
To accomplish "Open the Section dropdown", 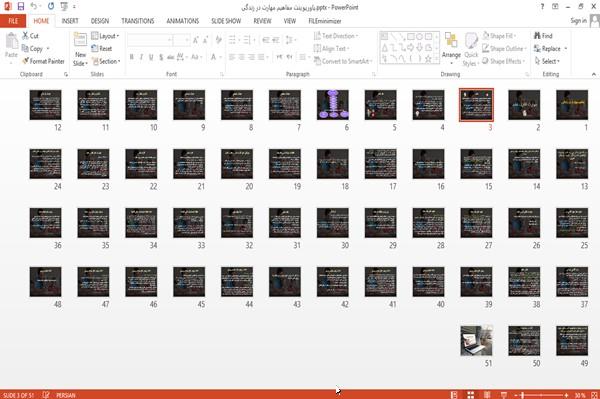I will coord(106,61).
